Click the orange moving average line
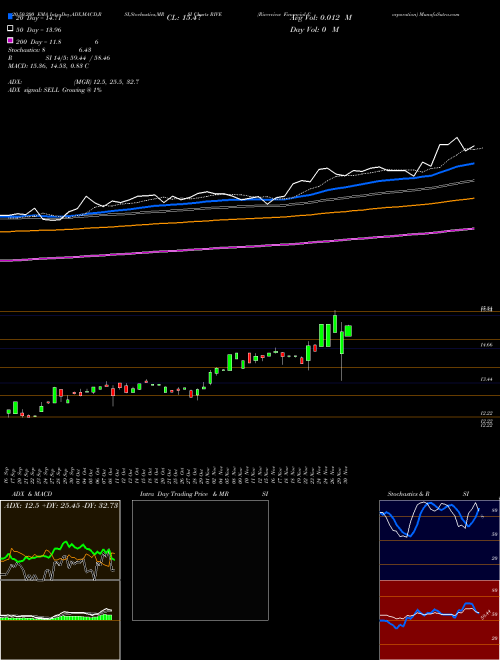The width and height of the screenshot is (500, 660). 237,219
